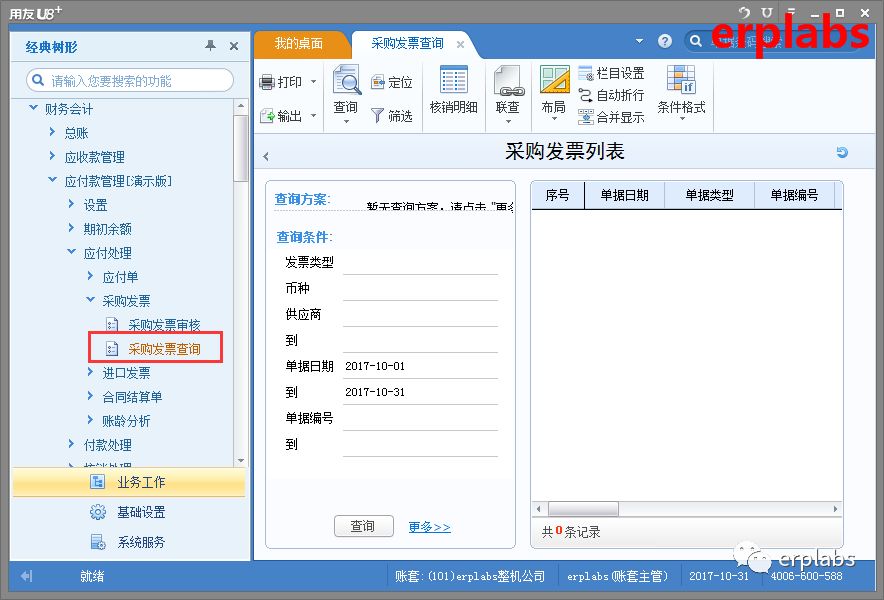
Task: Open the 输出 dropdown arrow
Action: 313,116
